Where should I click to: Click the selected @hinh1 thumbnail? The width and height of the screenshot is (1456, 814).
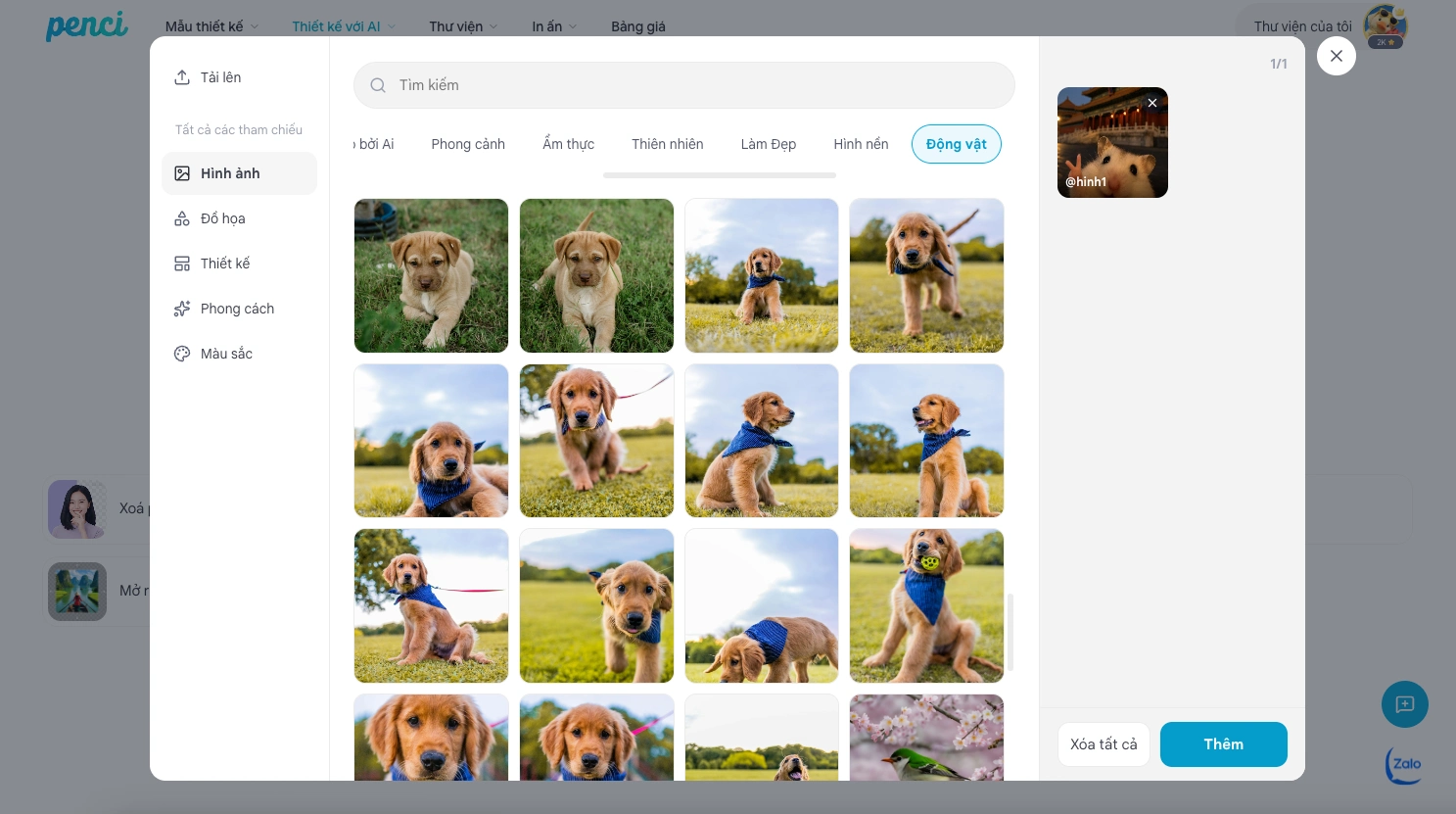tap(1112, 143)
